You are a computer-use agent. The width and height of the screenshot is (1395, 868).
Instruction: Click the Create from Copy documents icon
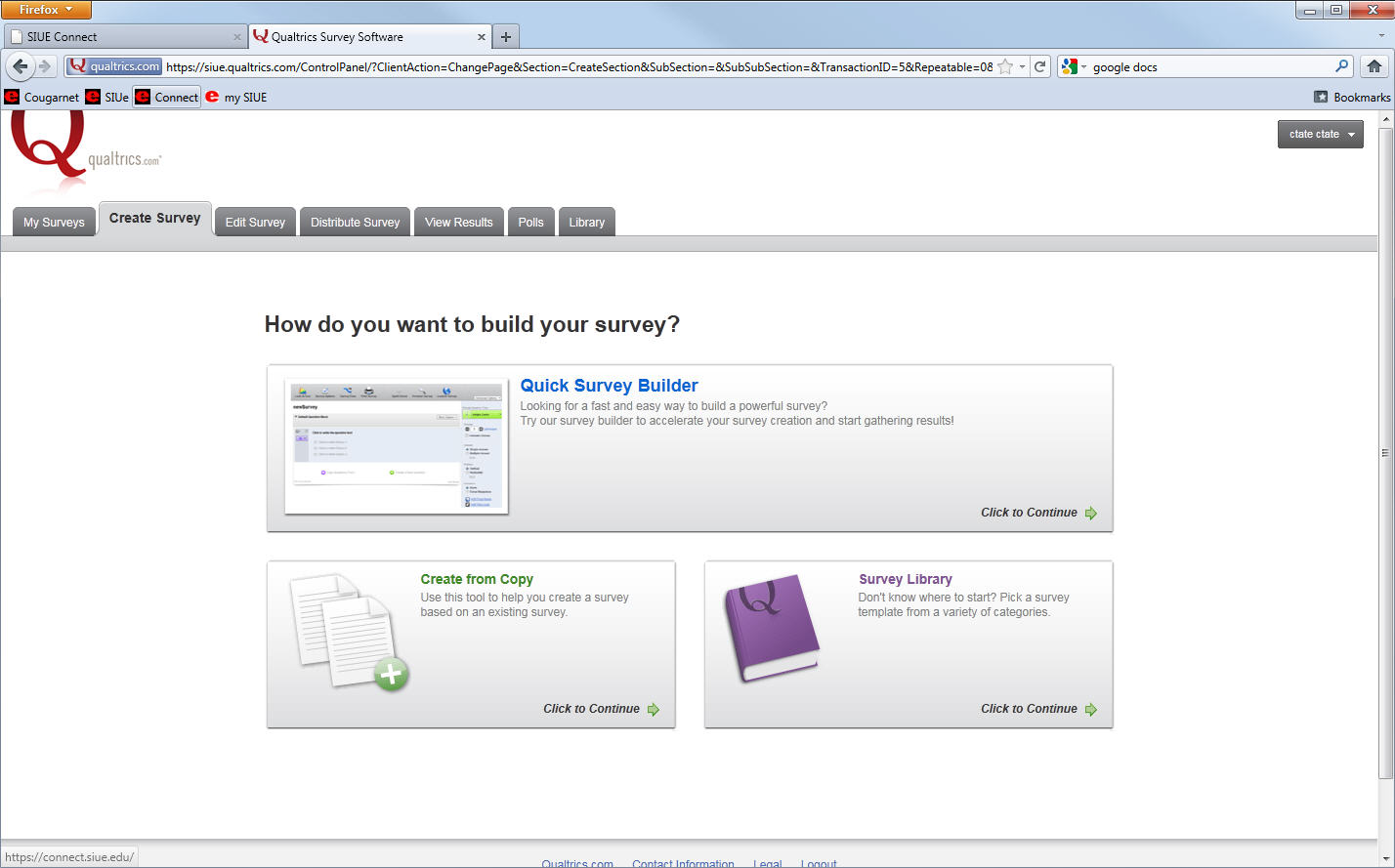(x=348, y=632)
